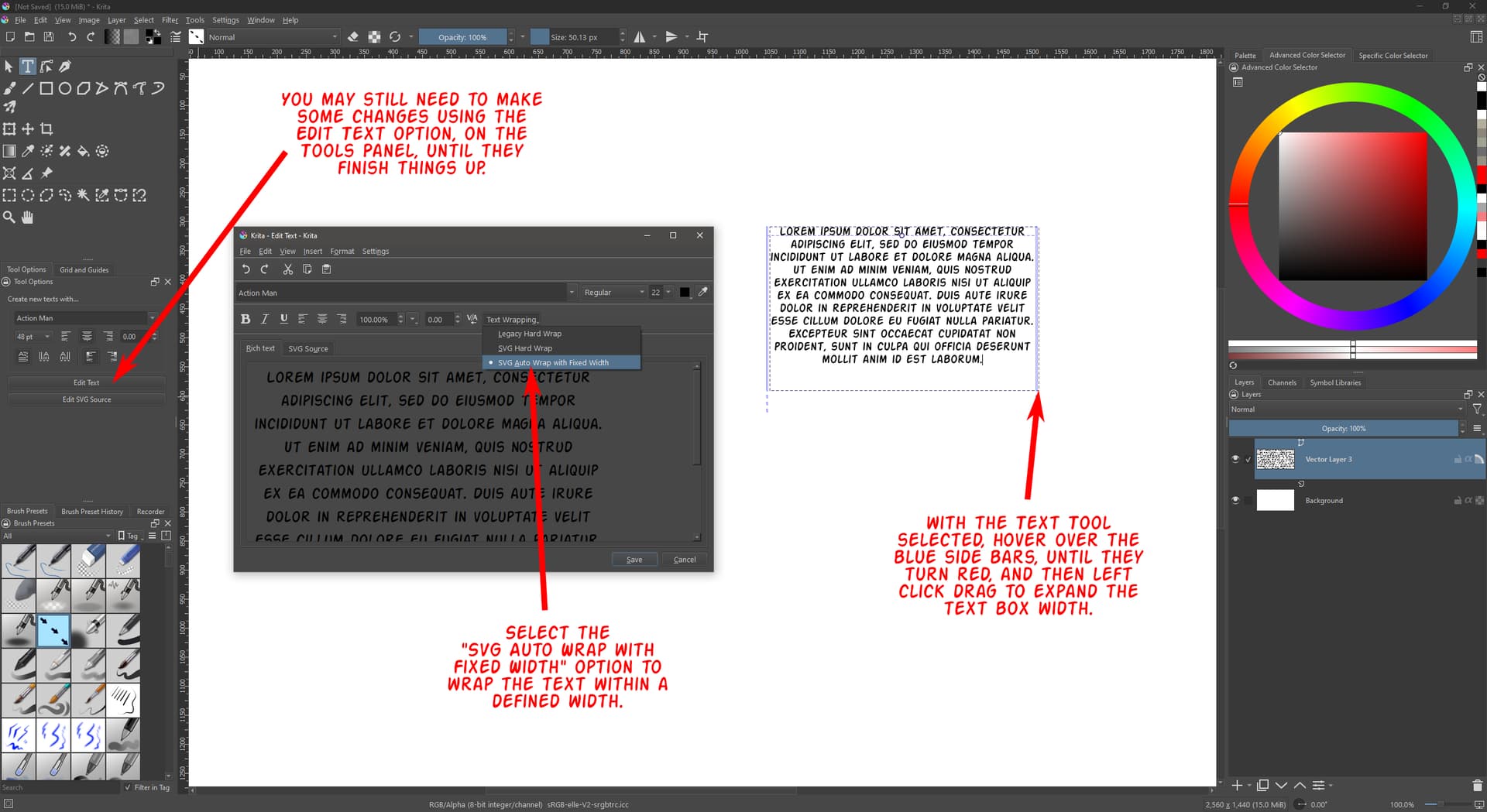This screenshot has width=1487, height=812.
Task: Switch to the Channels tab
Action: pyautogui.click(x=1282, y=382)
